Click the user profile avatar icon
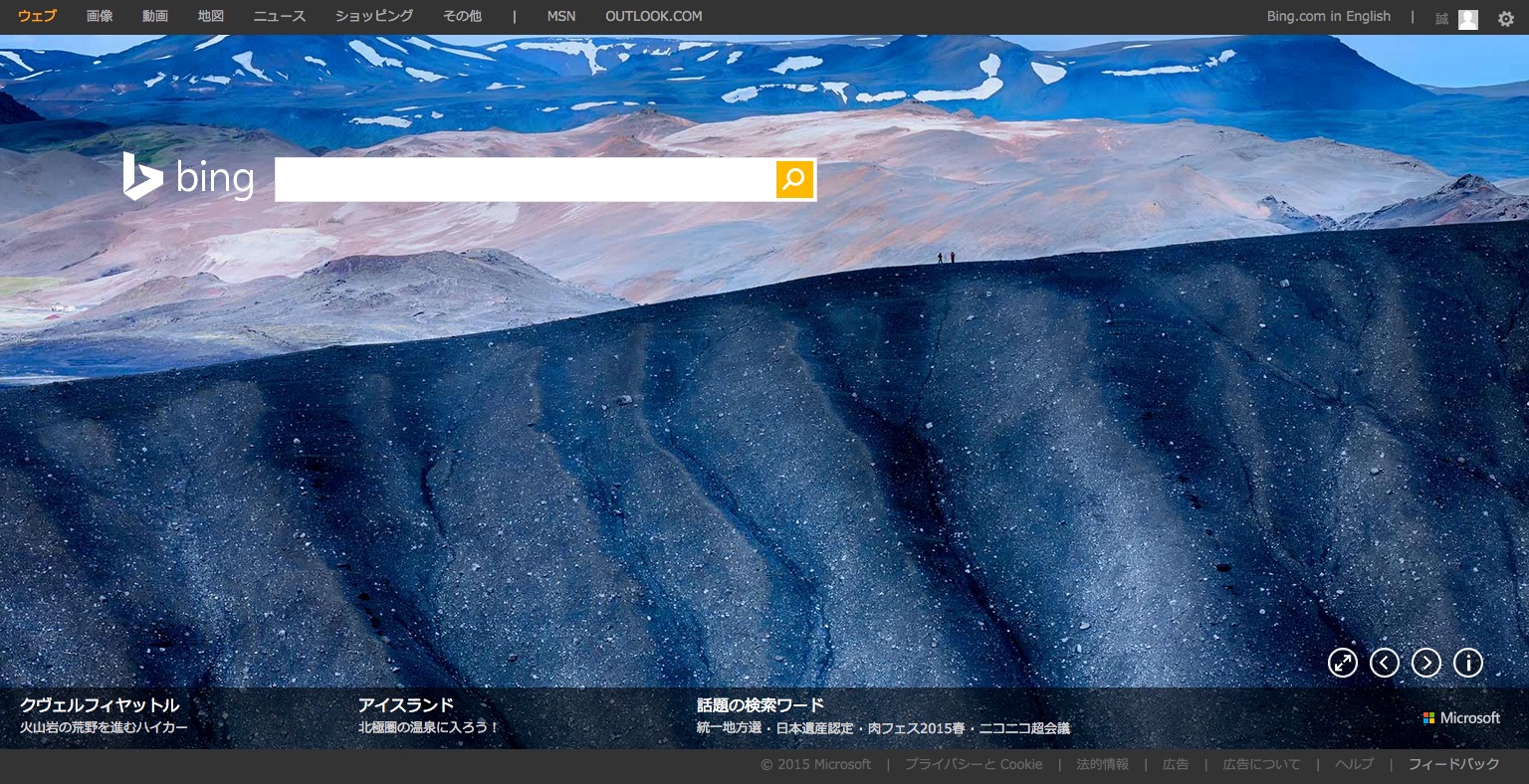 (x=1468, y=19)
